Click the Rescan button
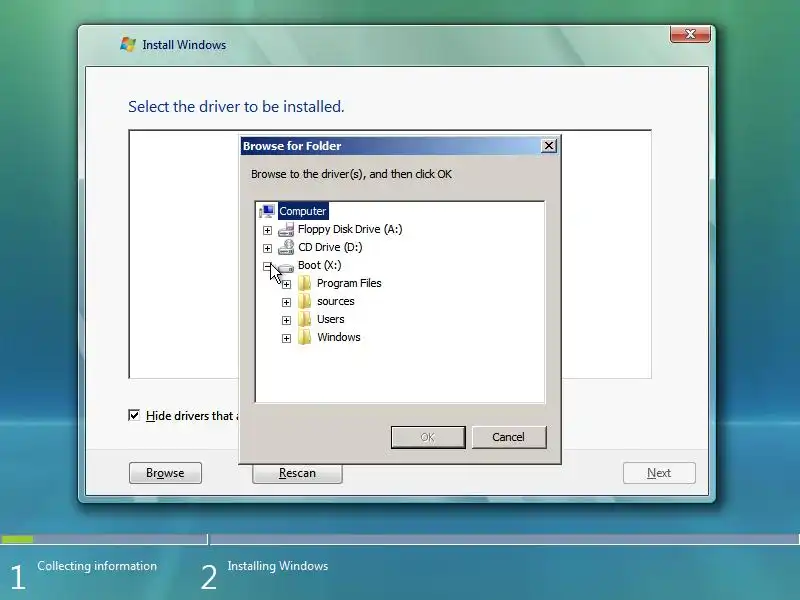 click(x=297, y=473)
